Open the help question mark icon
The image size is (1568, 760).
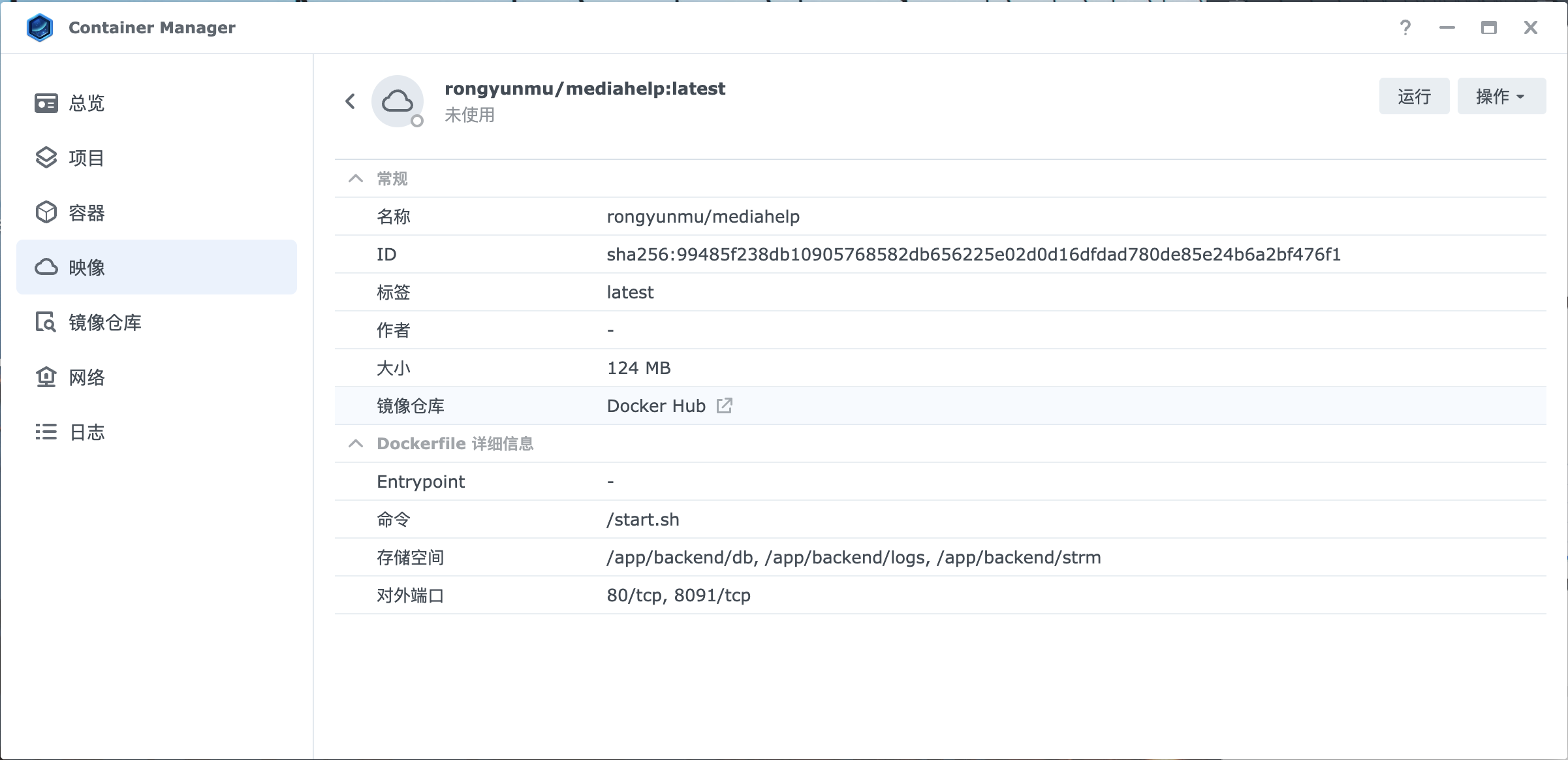(x=1405, y=27)
